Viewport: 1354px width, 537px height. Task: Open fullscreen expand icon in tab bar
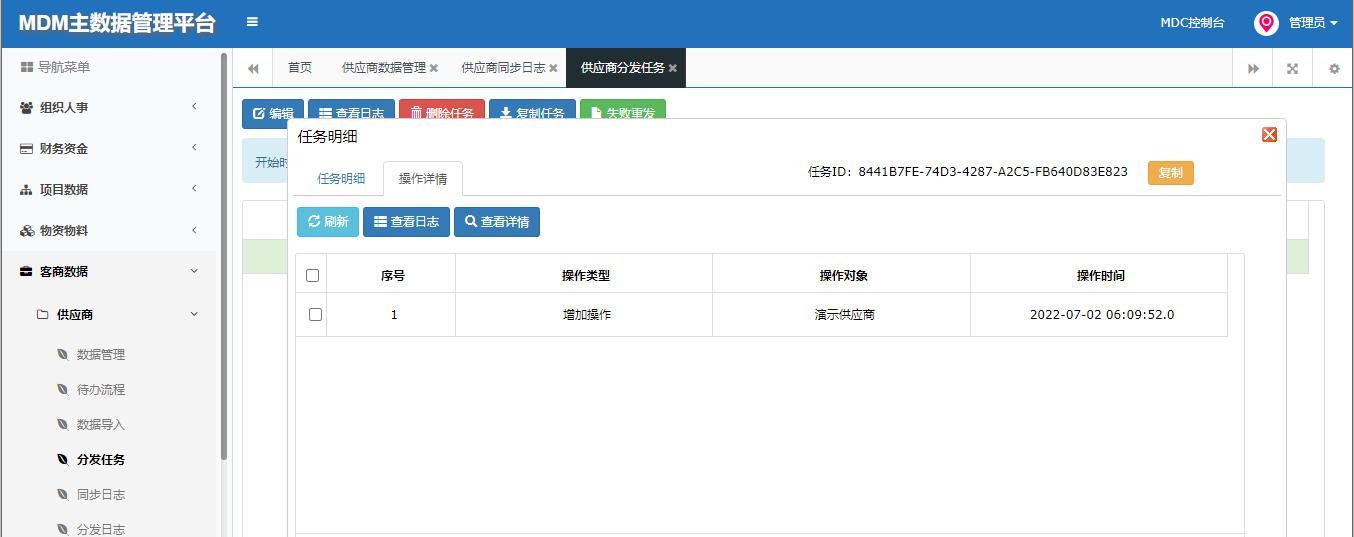tap(1293, 68)
